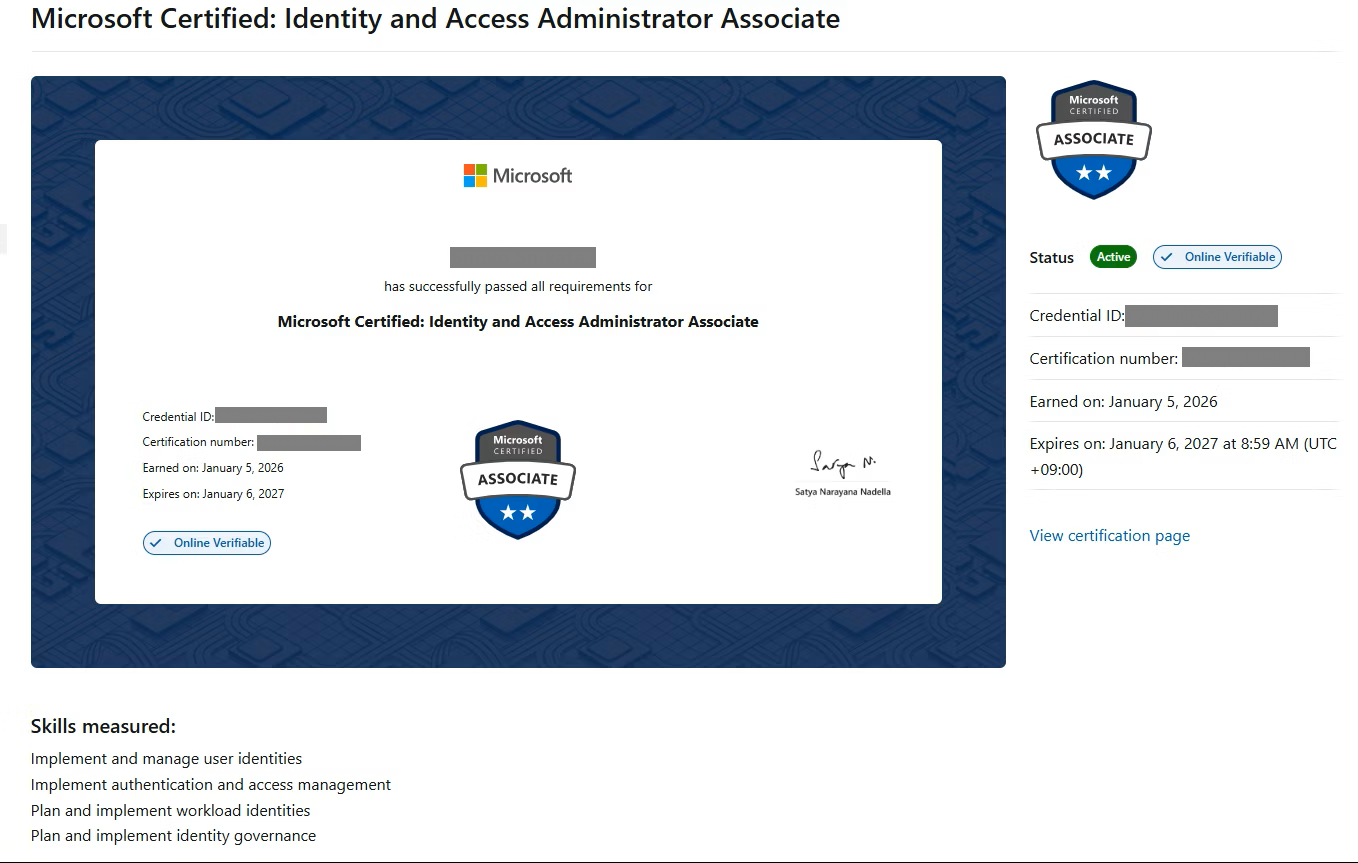Select the redacted Credential ID in the sidebar

coord(1201,316)
